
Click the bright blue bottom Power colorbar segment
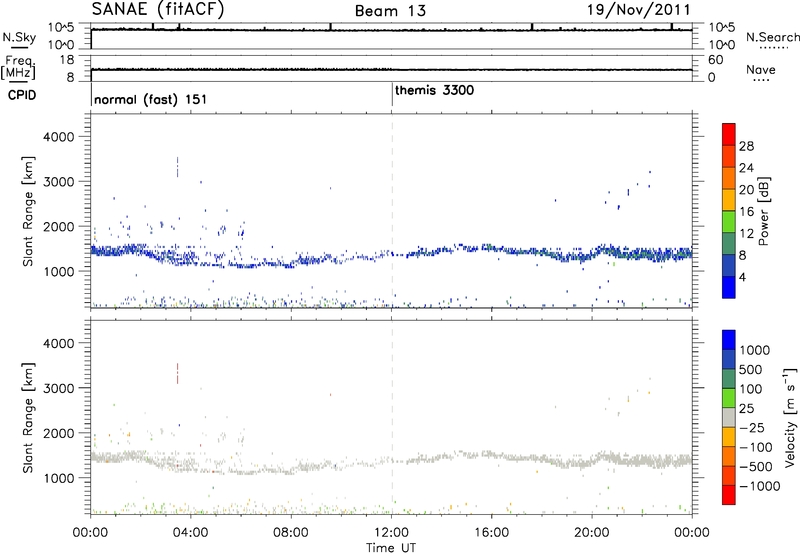729,287
